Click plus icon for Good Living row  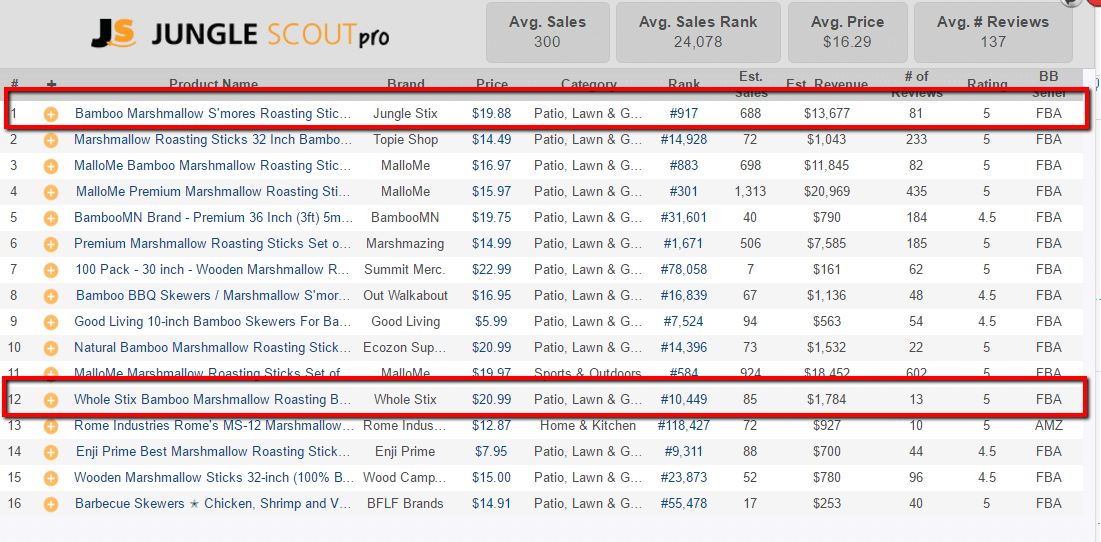tap(51, 322)
